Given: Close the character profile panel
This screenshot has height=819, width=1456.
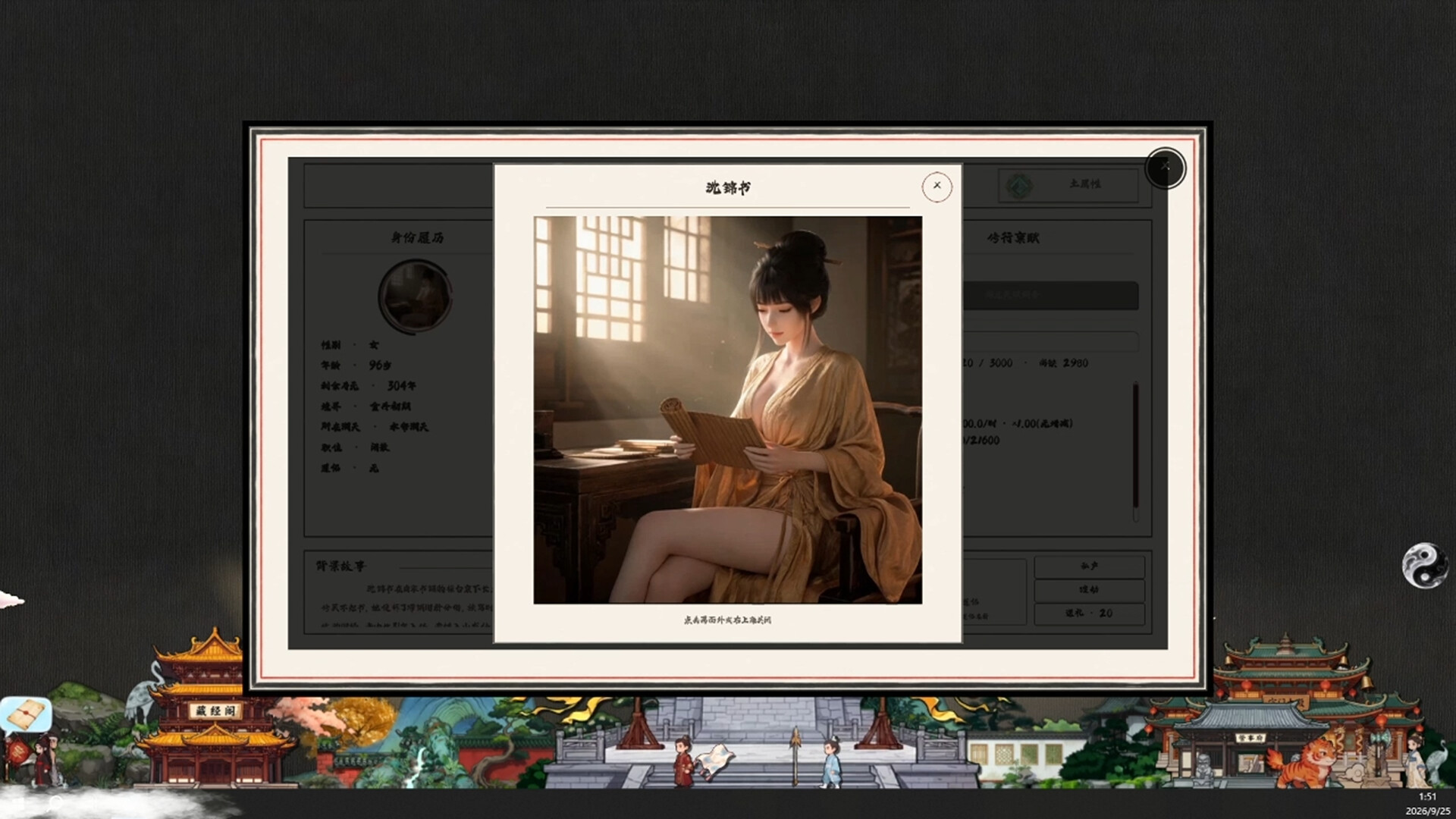Looking at the screenshot, I should click(x=1165, y=168).
